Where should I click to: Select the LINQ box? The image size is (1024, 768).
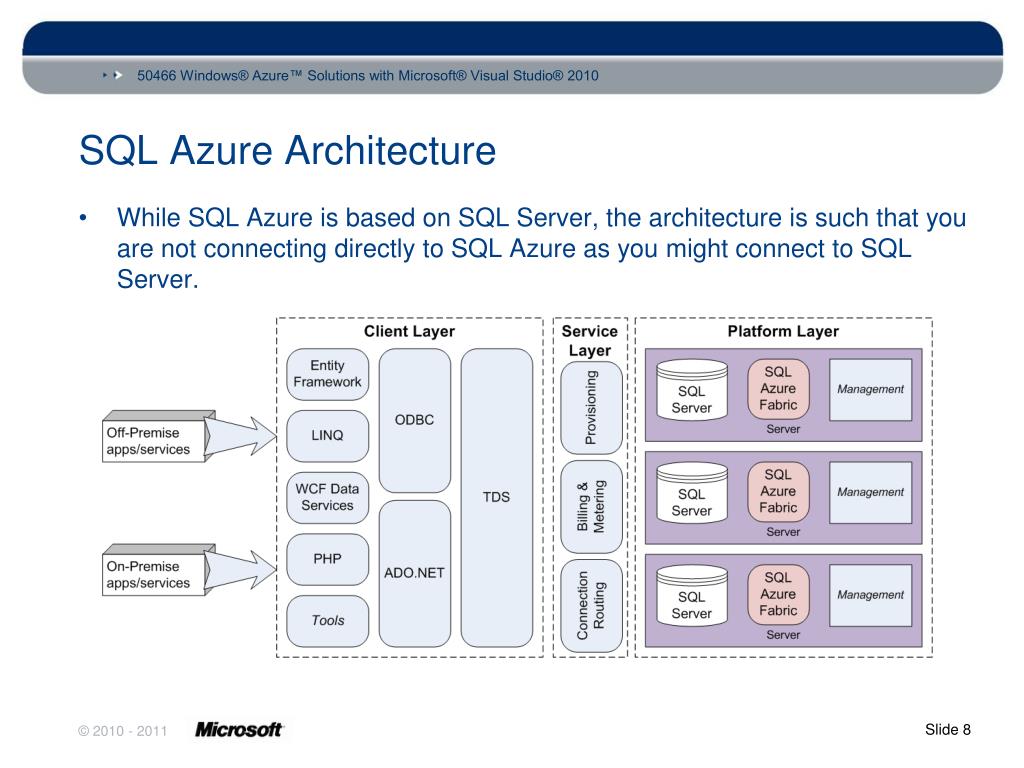tap(327, 435)
